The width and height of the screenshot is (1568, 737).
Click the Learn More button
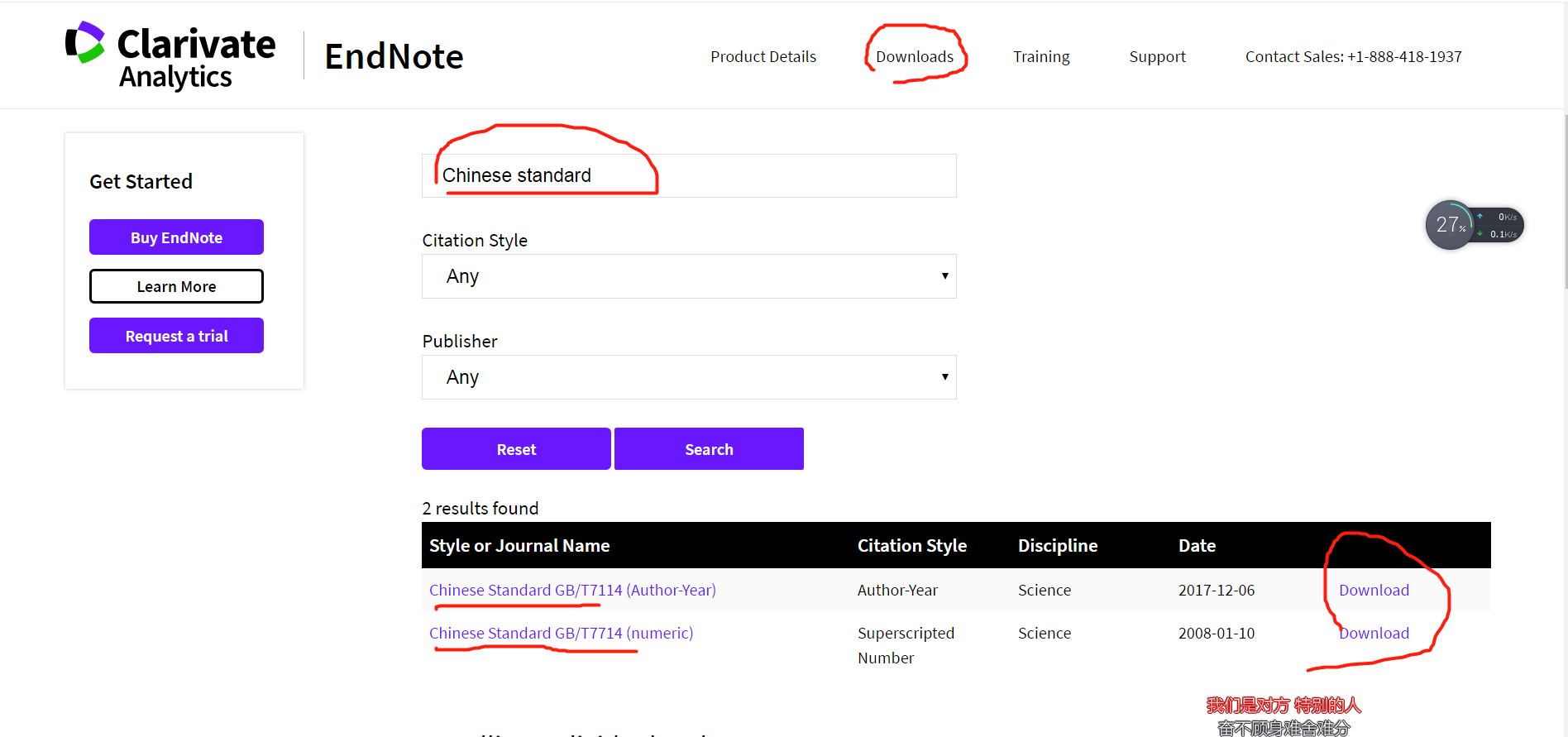[x=176, y=286]
